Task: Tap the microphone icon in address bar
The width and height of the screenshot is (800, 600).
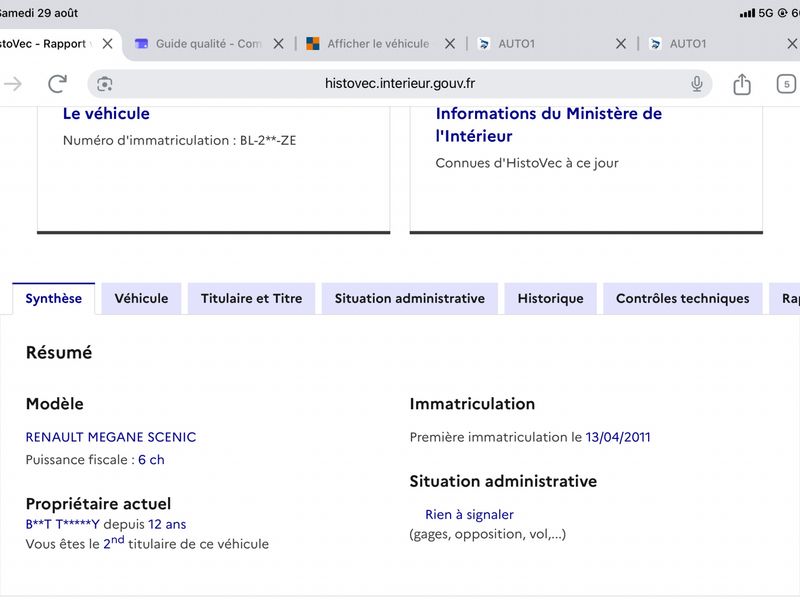Action: pyautogui.click(x=696, y=84)
